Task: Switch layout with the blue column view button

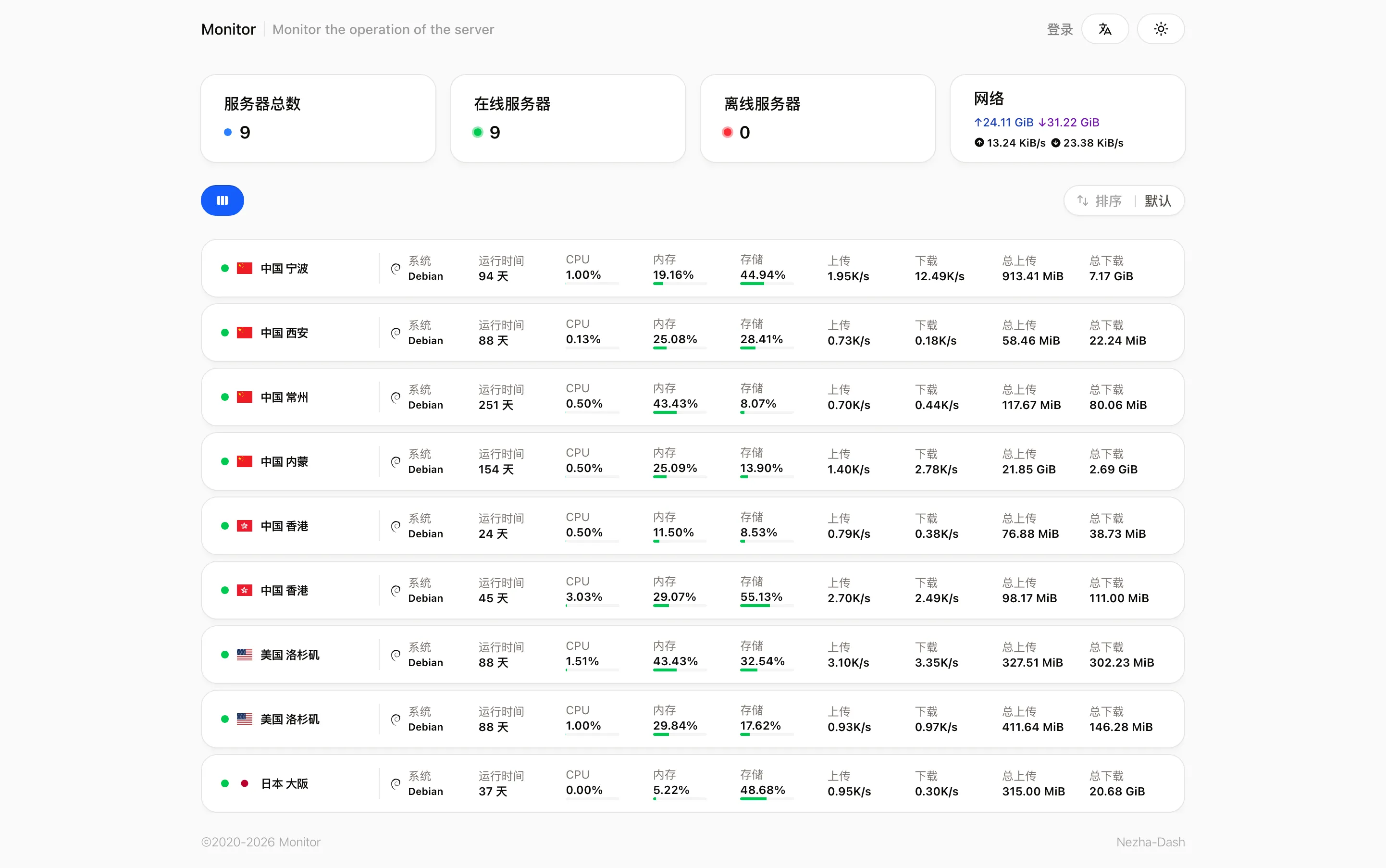Action: tap(222, 200)
